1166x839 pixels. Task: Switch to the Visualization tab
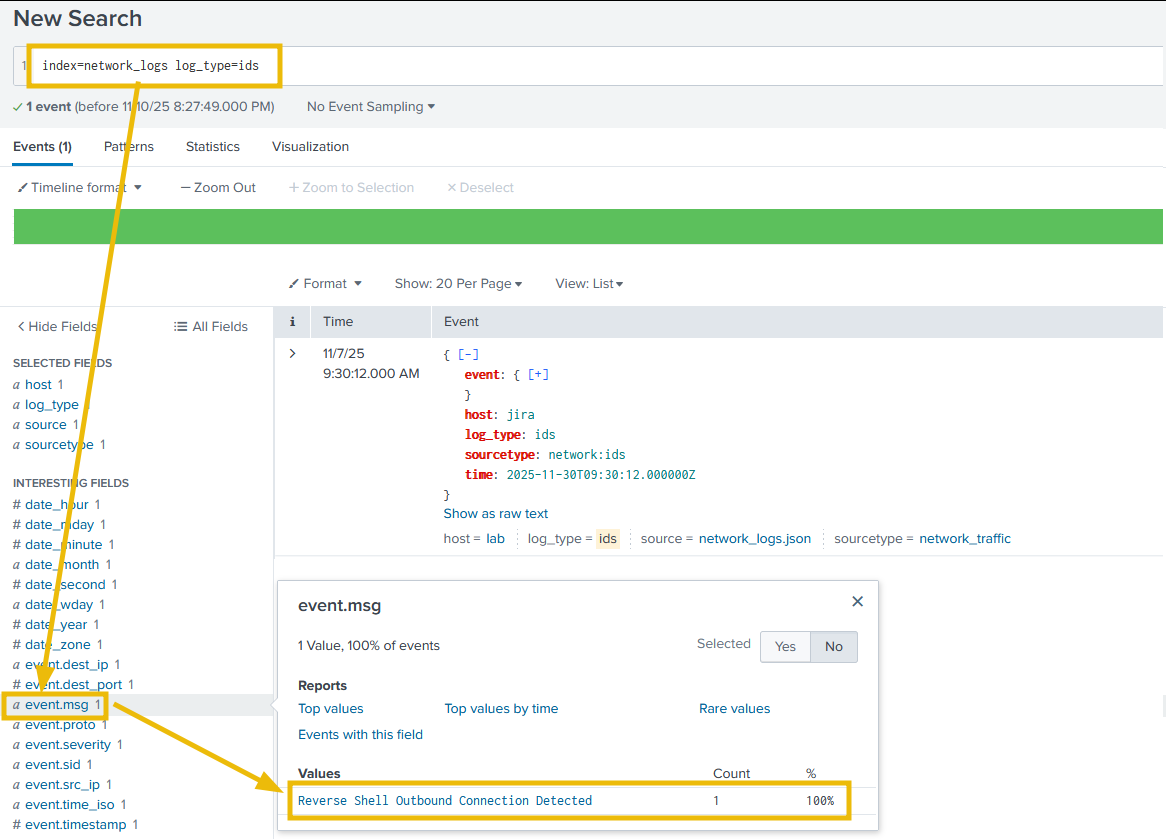pos(310,146)
